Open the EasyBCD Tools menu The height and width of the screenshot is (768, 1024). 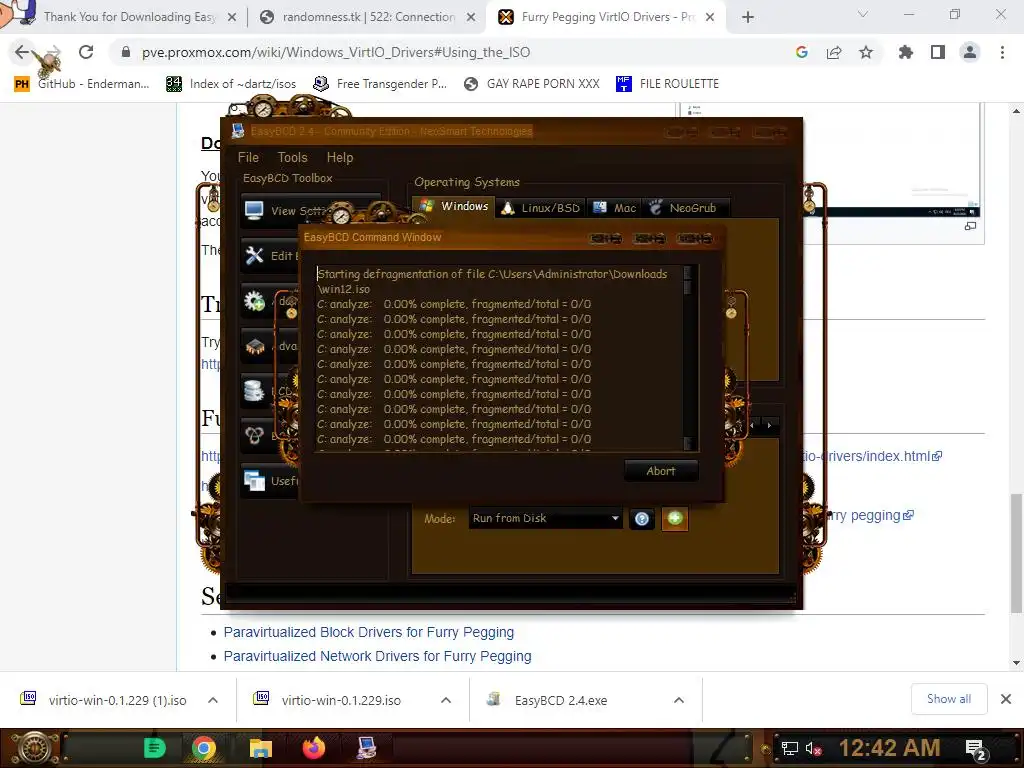tap(292, 157)
